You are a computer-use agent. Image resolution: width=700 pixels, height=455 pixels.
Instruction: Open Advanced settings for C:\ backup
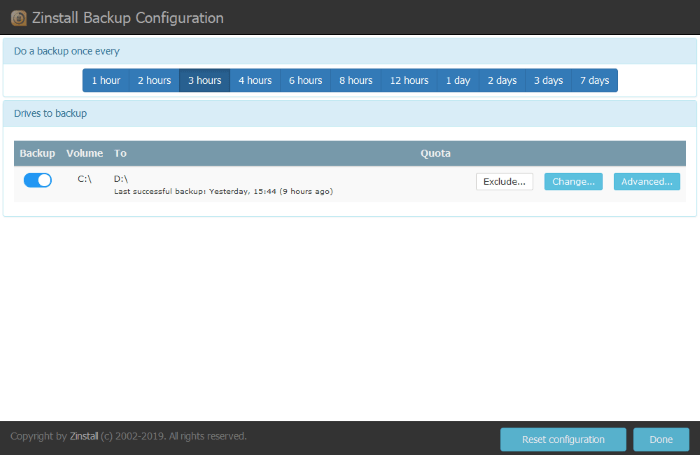coord(647,182)
